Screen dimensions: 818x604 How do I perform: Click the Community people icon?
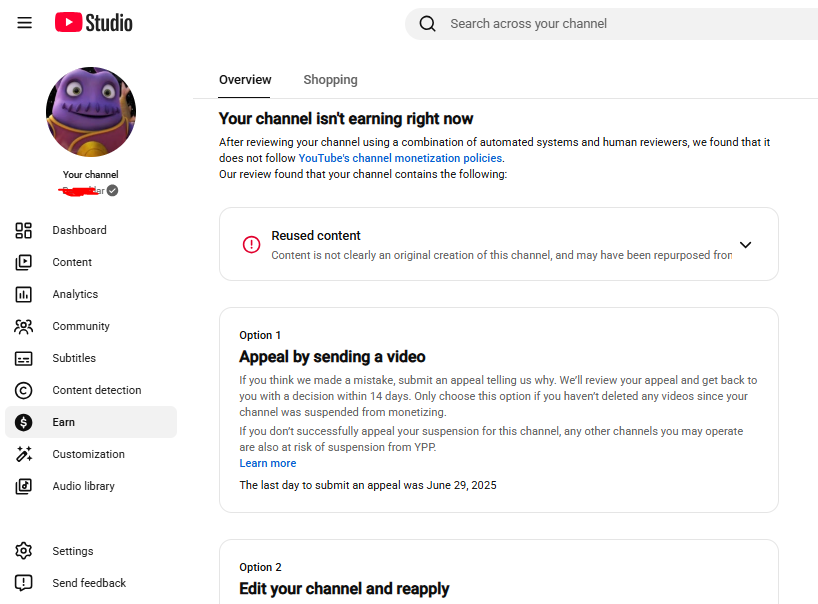(x=23, y=327)
